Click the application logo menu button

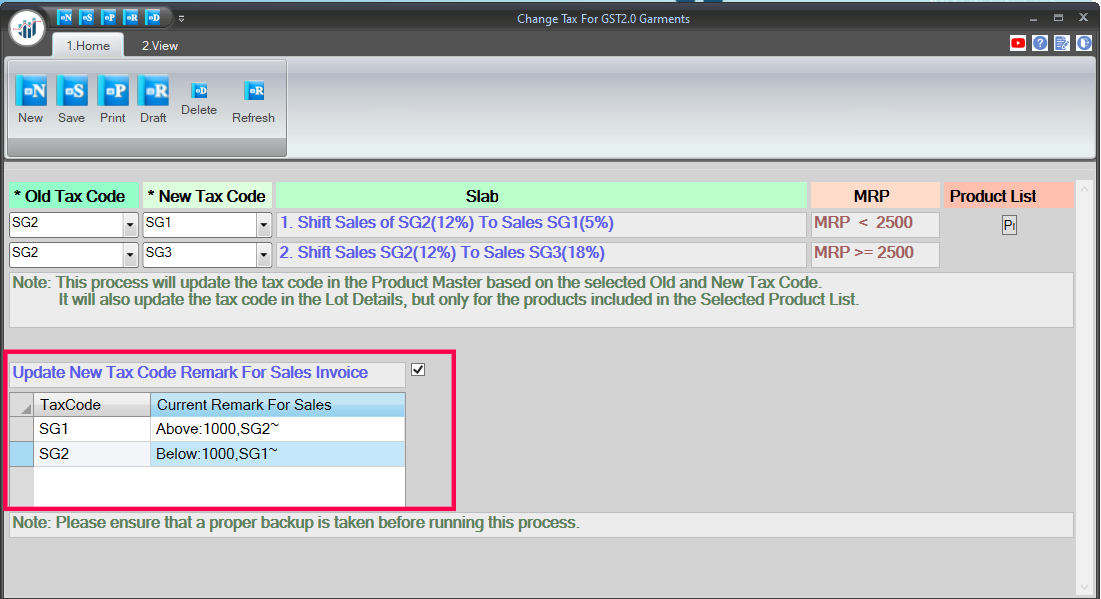[27, 28]
